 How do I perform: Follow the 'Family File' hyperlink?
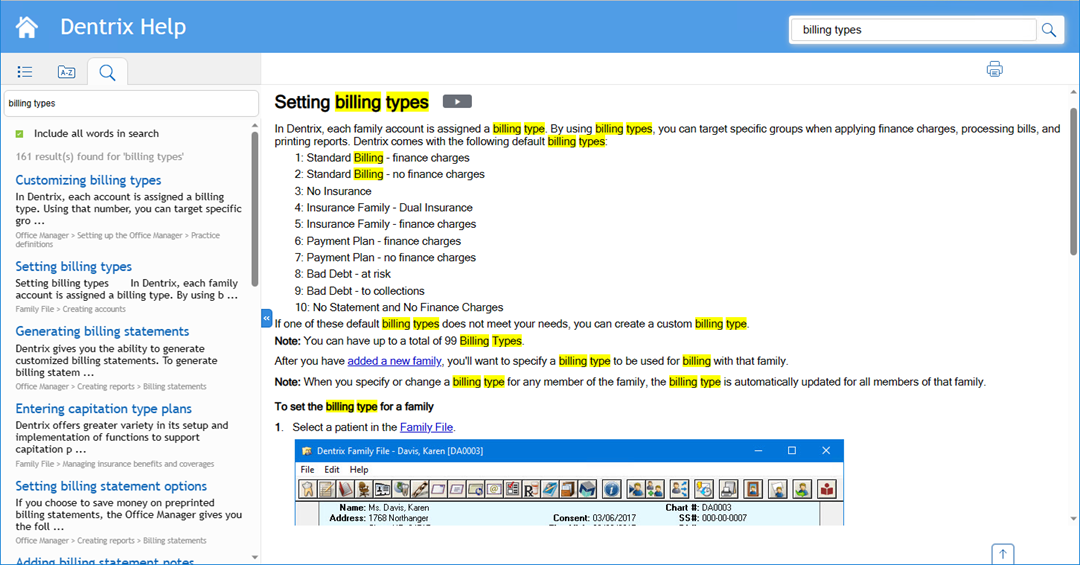(x=426, y=427)
